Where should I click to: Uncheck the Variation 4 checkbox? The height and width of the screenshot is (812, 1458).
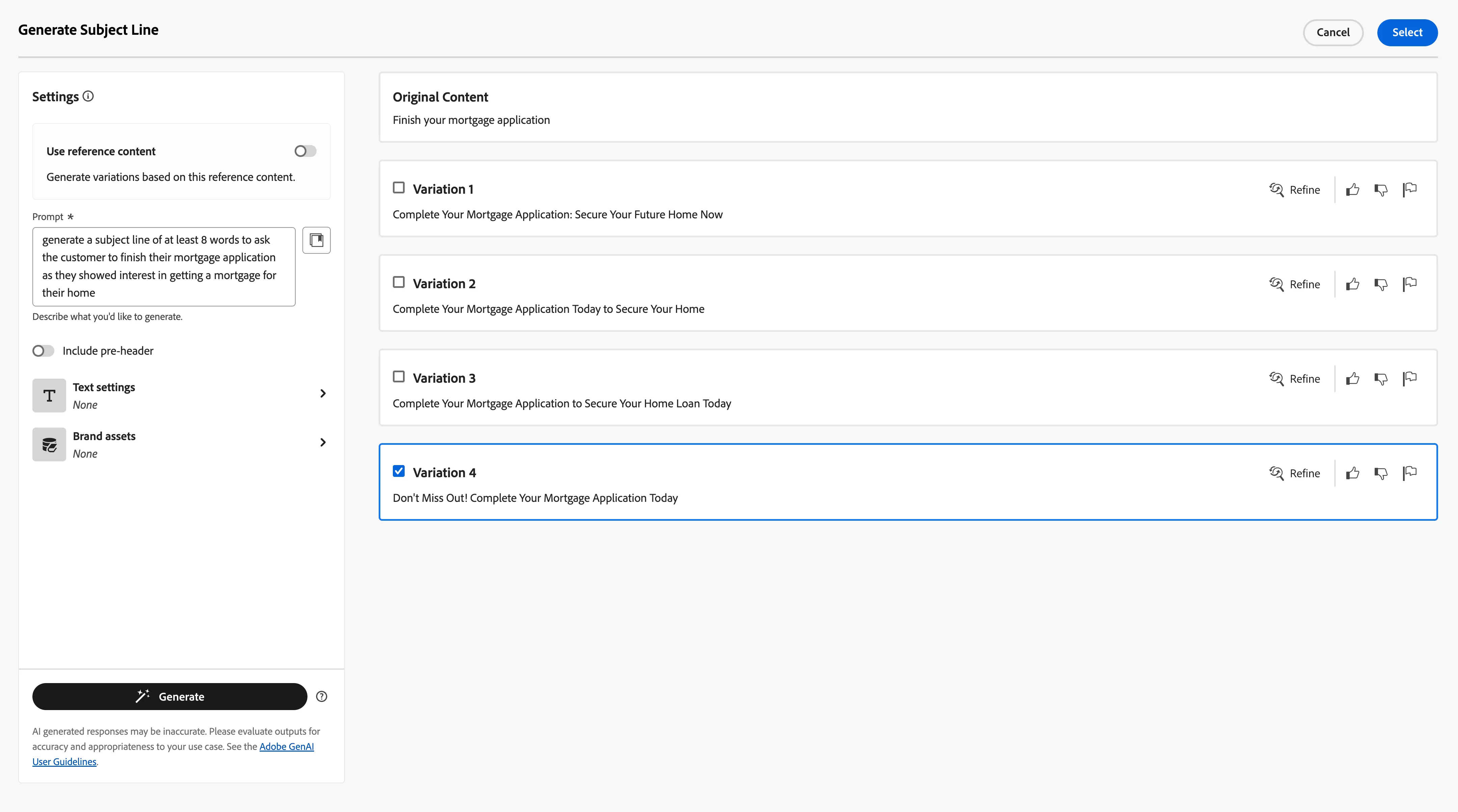(399, 471)
